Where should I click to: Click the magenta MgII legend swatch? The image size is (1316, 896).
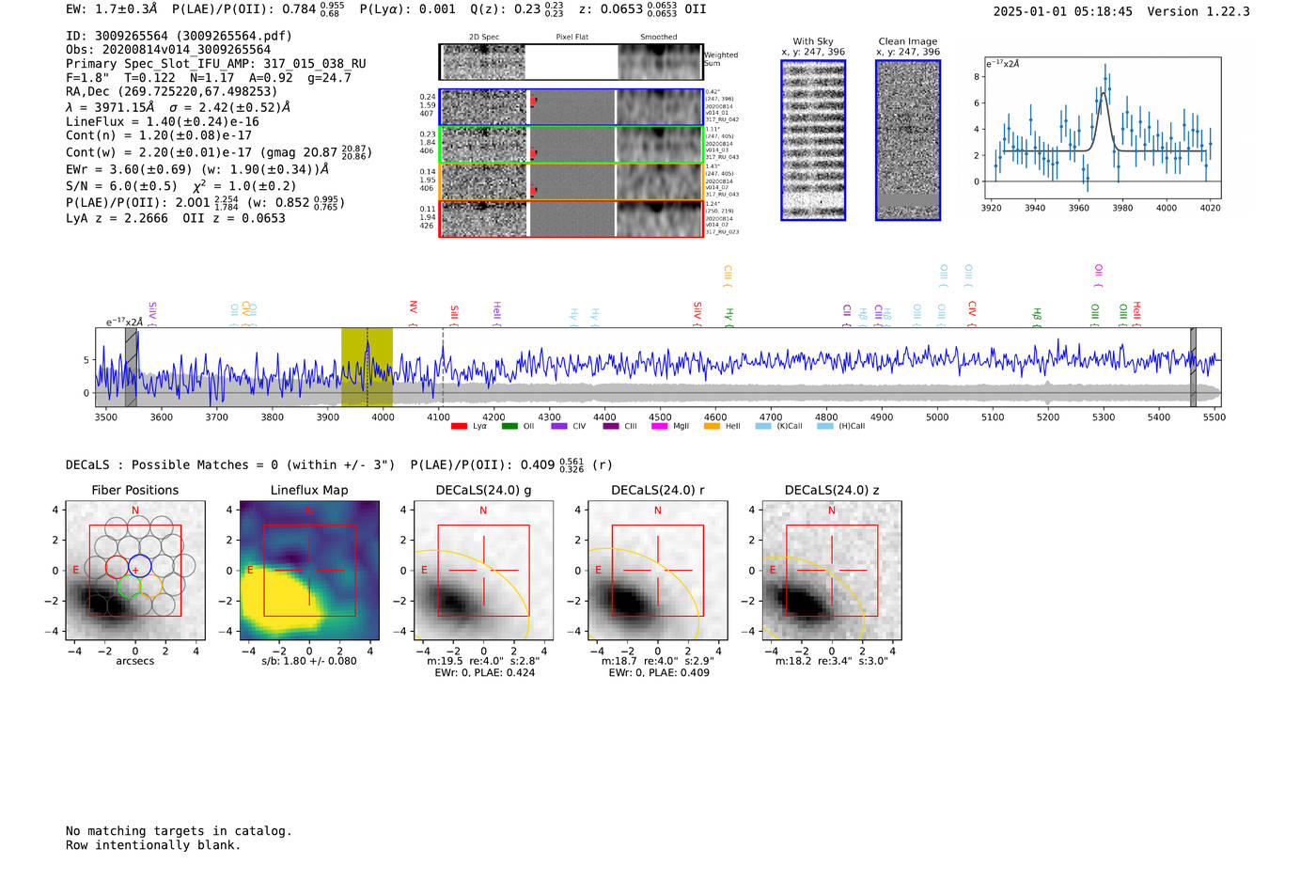point(660,427)
